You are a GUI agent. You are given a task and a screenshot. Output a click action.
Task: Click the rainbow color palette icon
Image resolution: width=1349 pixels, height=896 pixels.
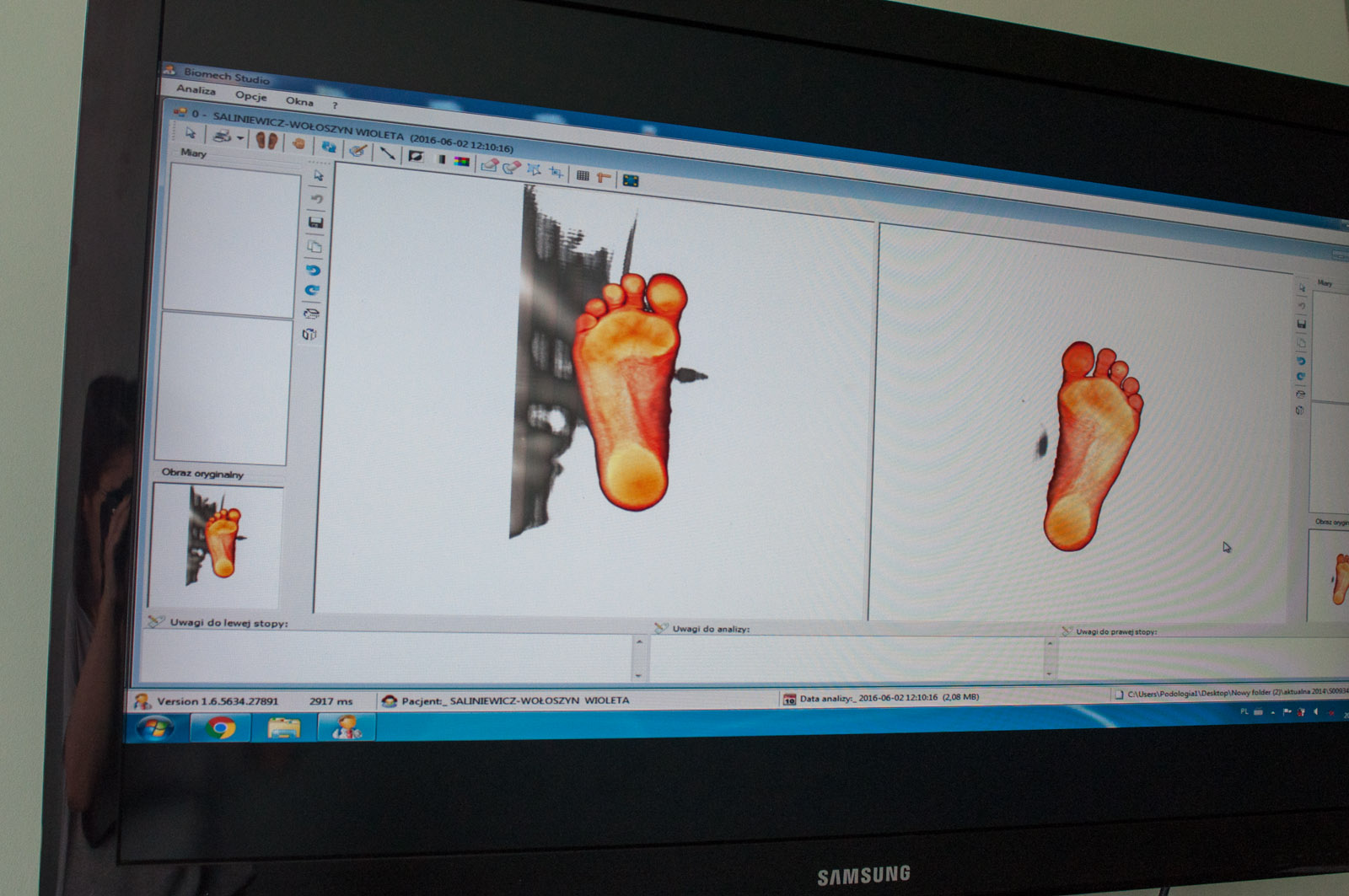[461, 161]
